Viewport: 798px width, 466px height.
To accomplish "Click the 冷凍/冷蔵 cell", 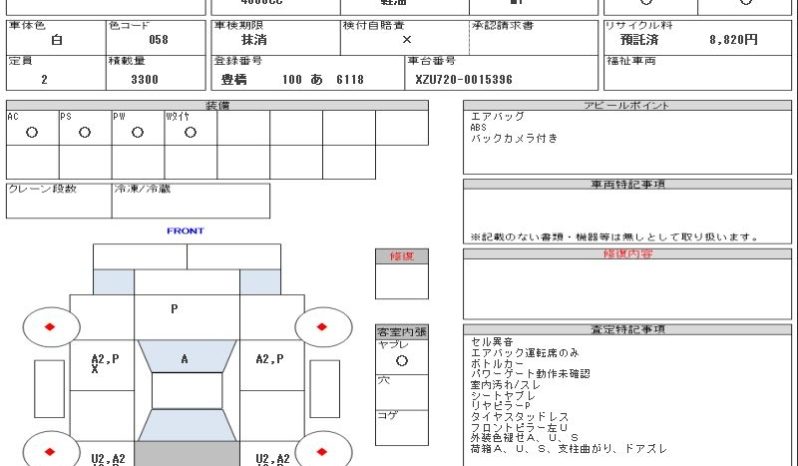I will (x=191, y=201).
